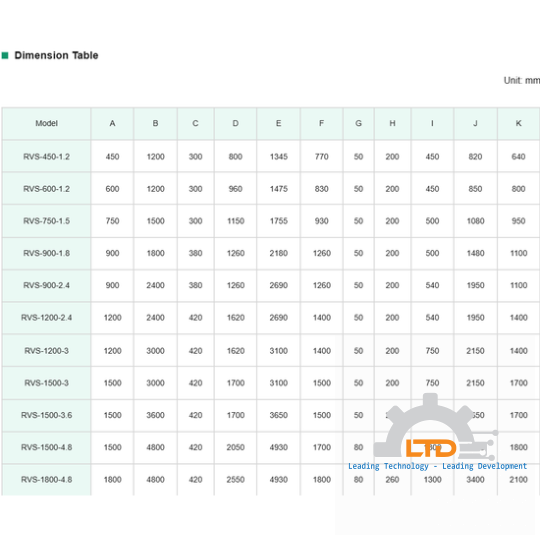Click value 1950 in RVS-900-2.4 row
540x540 pixels.
coord(475,285)
